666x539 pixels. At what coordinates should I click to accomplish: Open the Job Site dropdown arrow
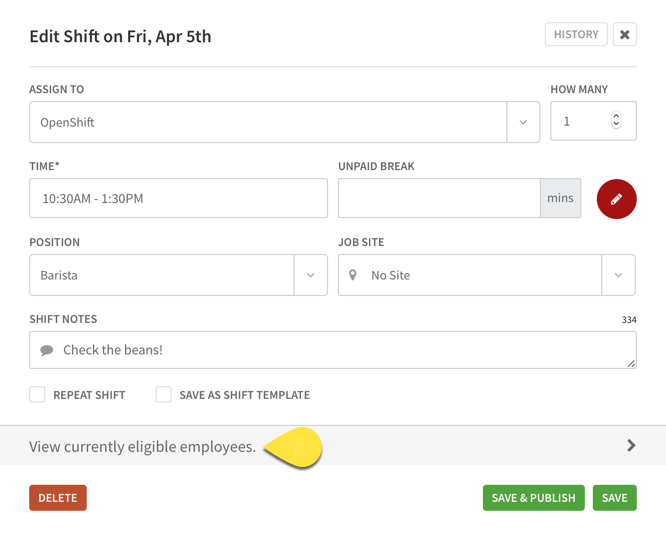pyautogui.click(x=618, y=275)
